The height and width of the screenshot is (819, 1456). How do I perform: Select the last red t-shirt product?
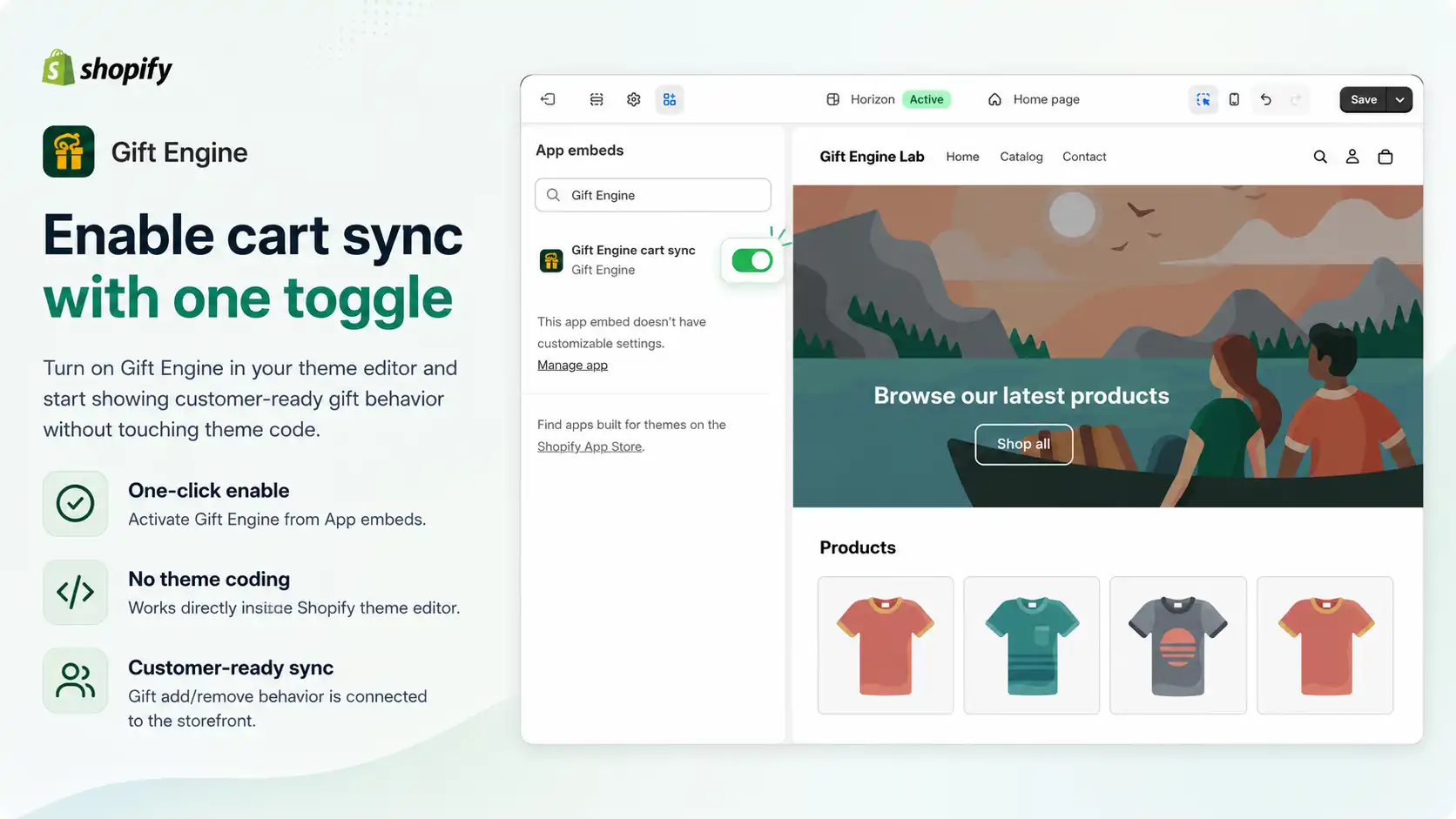tap(1325, 645)
